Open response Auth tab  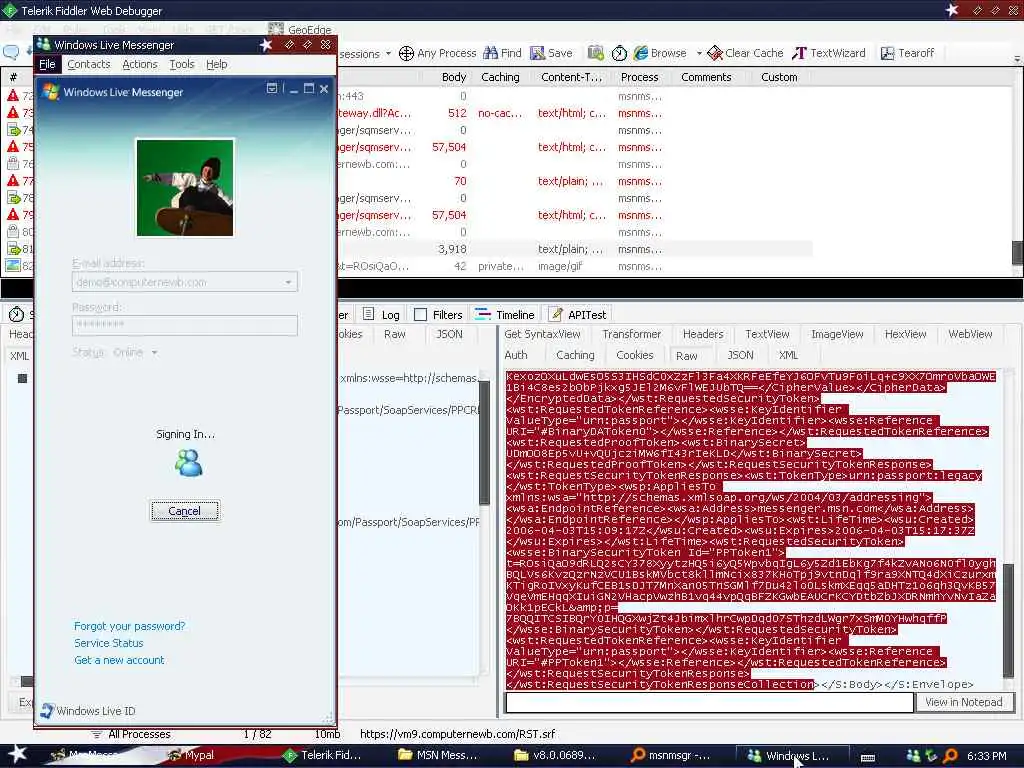click(515, 355)
